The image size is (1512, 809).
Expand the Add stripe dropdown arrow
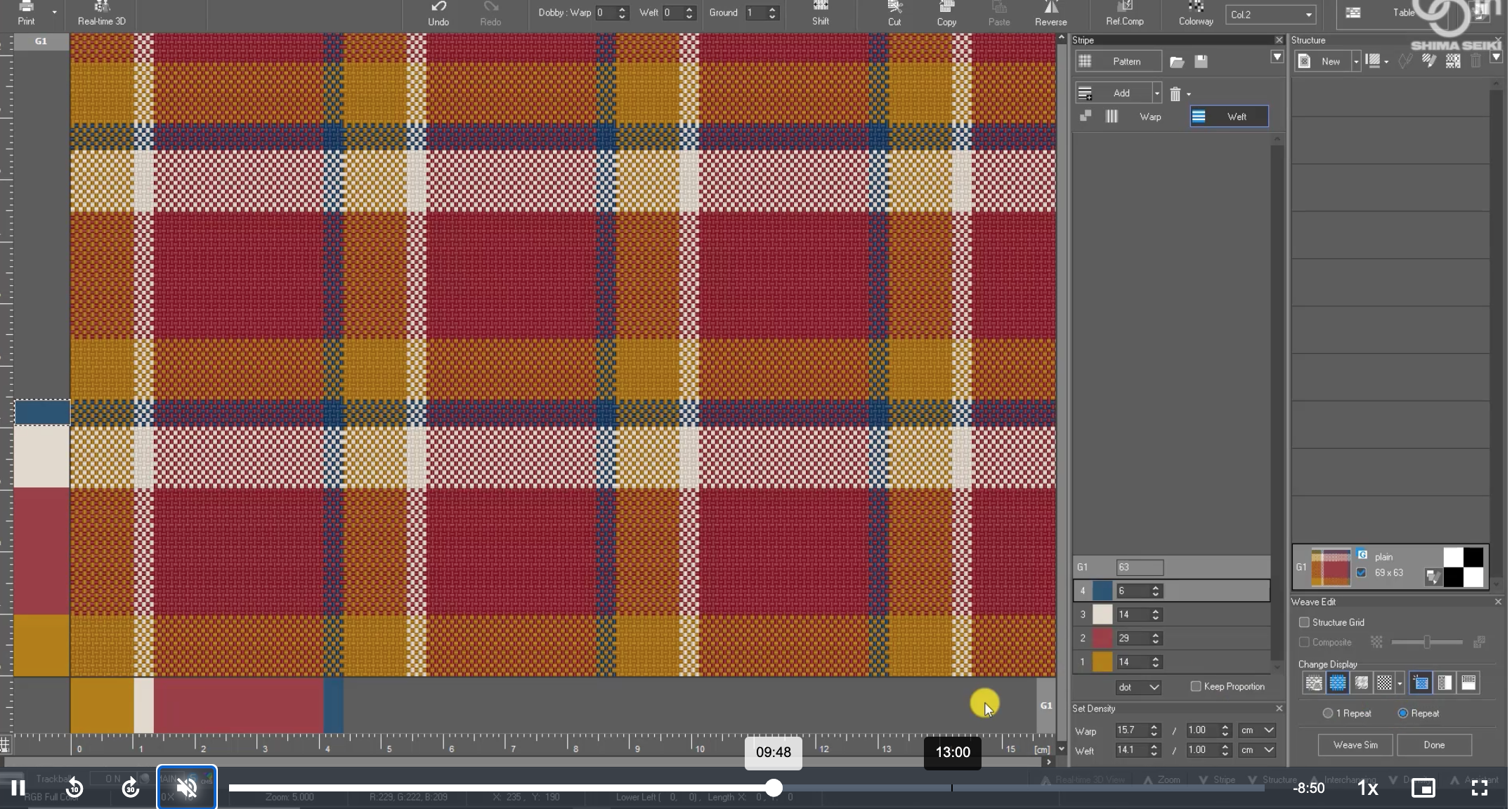(1156, 93)
